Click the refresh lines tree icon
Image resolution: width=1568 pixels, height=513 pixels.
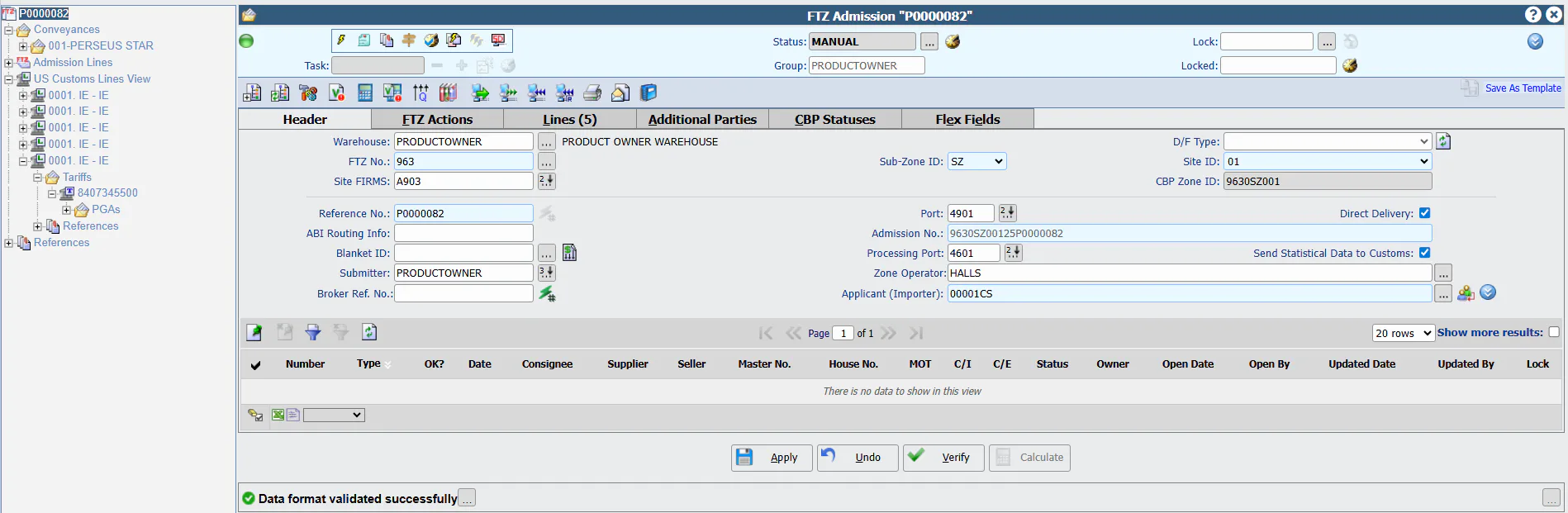point(281,93)
